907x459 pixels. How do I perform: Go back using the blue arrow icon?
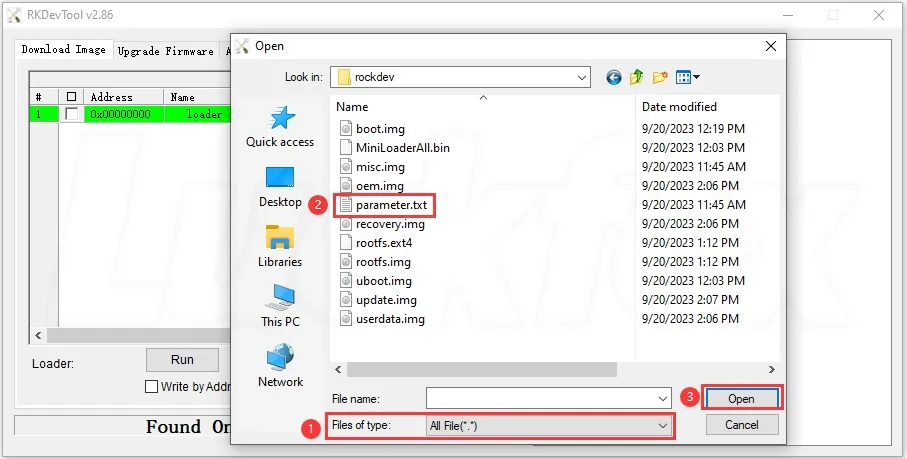(x=614, y=77)
